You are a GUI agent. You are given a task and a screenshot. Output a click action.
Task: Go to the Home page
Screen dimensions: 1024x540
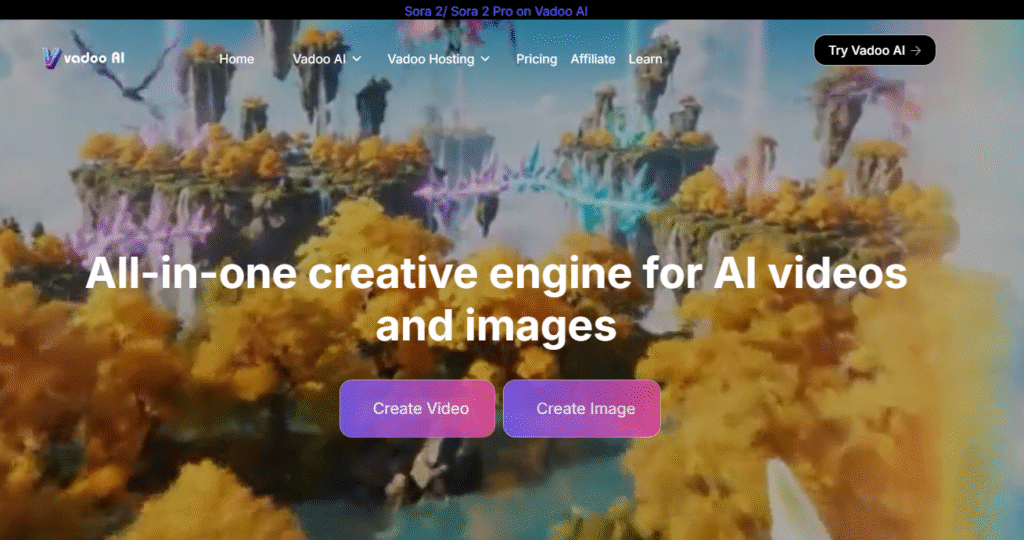(x=236, y=59)
